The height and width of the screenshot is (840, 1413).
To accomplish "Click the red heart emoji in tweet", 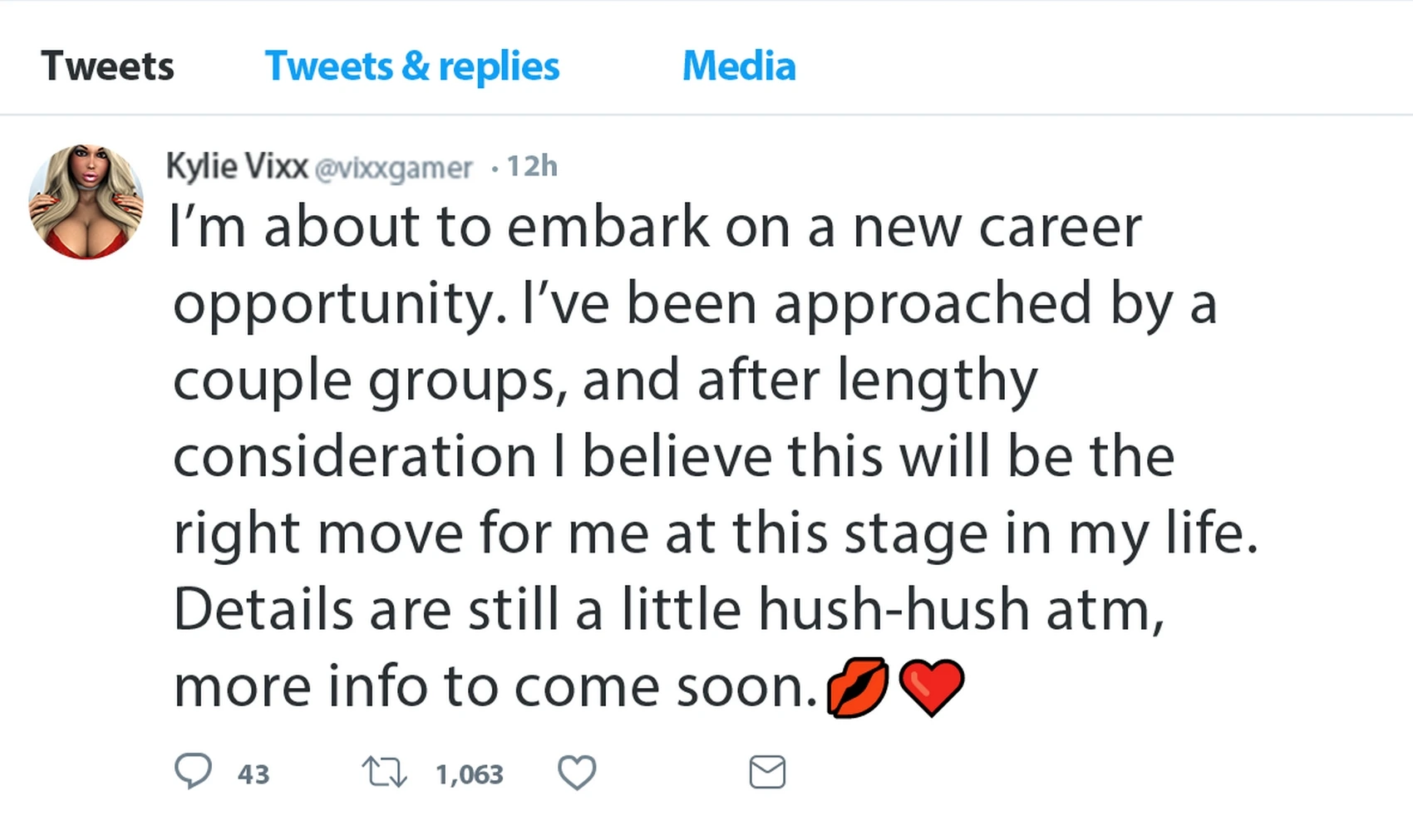I will (932, 687).
